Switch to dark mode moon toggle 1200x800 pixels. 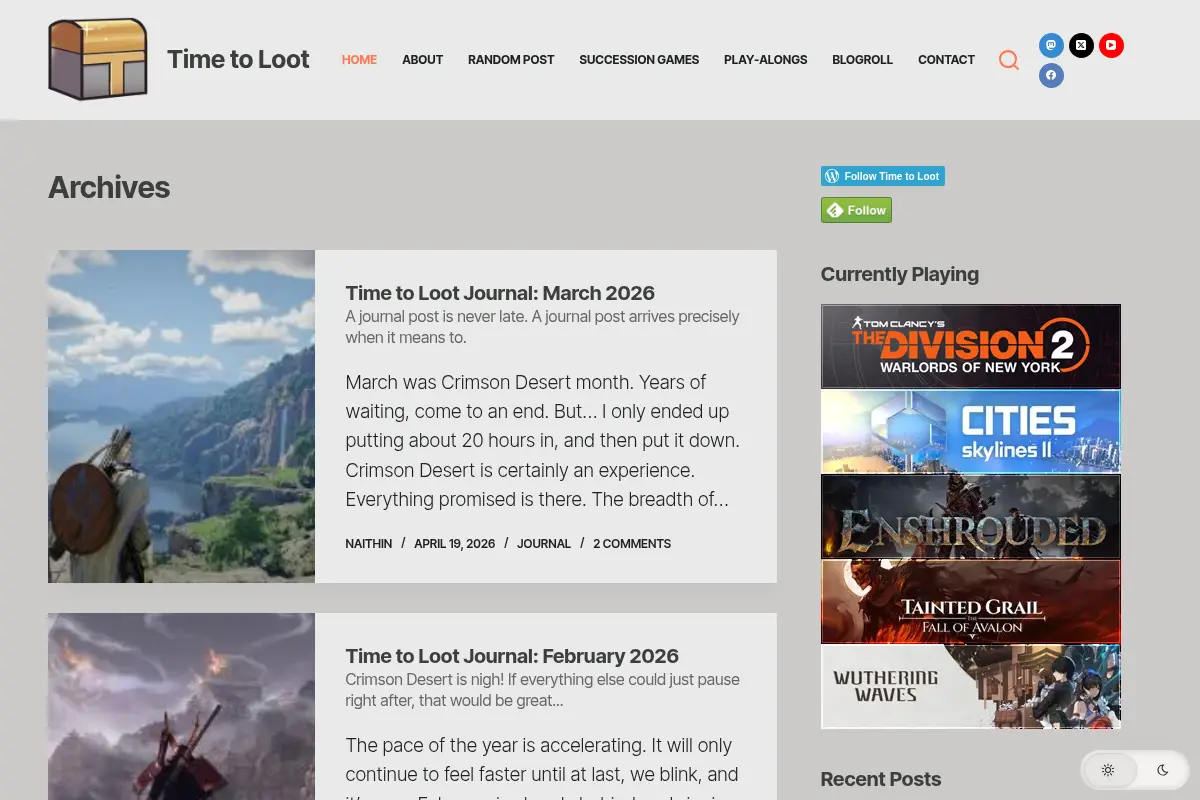pos(1163,770)
